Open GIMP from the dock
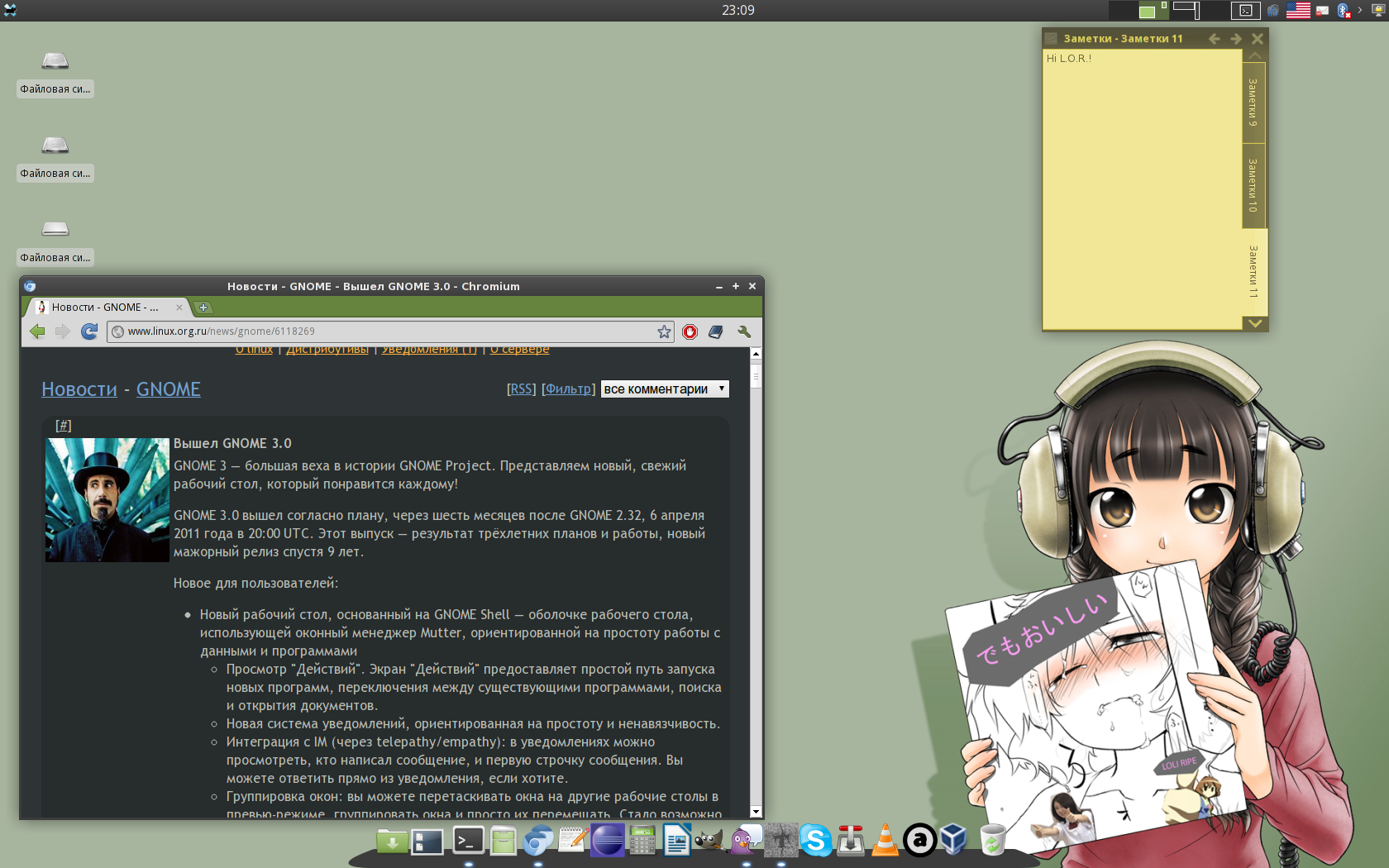 coord(709,841)
